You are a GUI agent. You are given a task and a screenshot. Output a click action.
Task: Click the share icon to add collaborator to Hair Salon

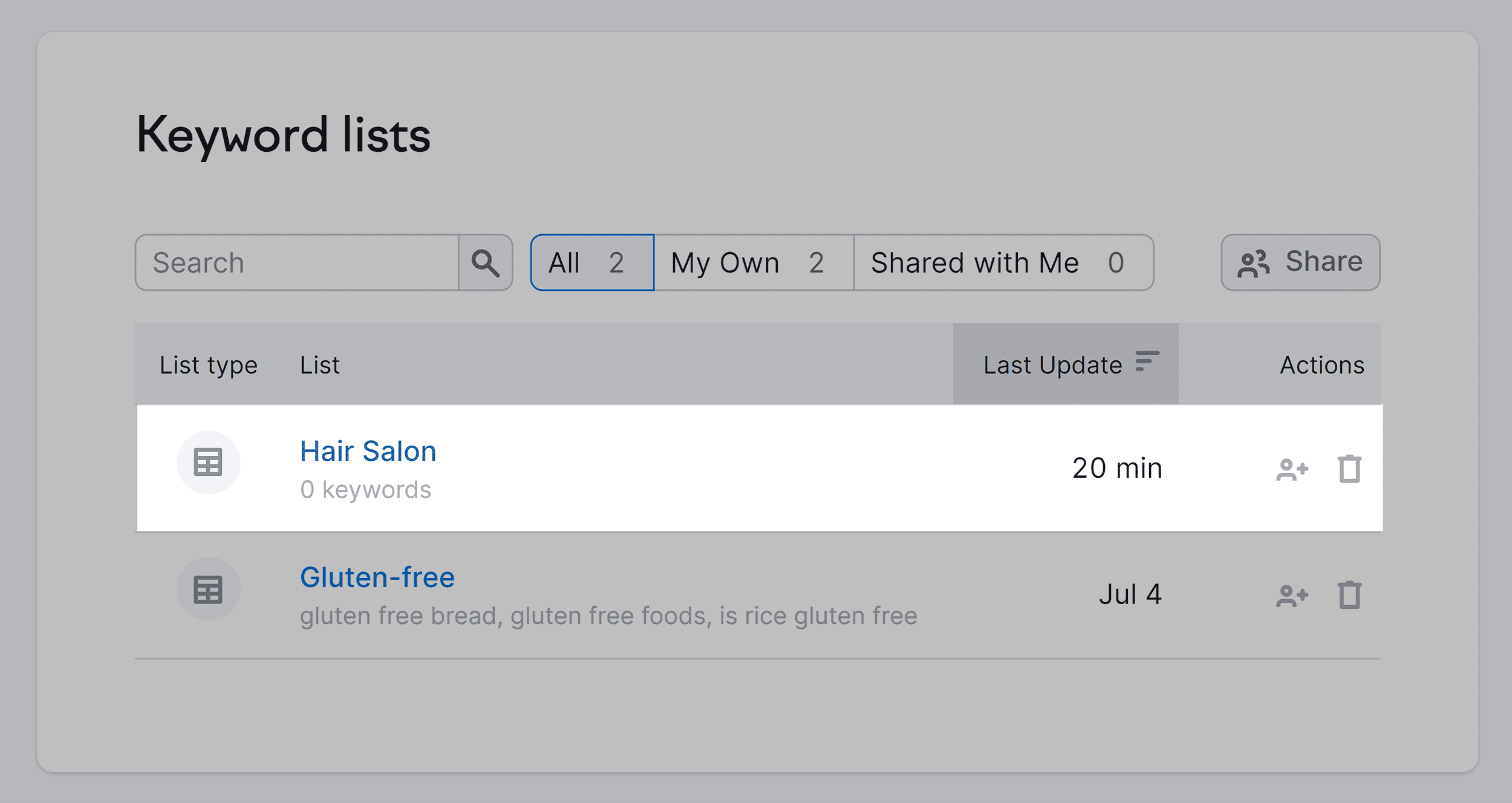point(1291,468)
